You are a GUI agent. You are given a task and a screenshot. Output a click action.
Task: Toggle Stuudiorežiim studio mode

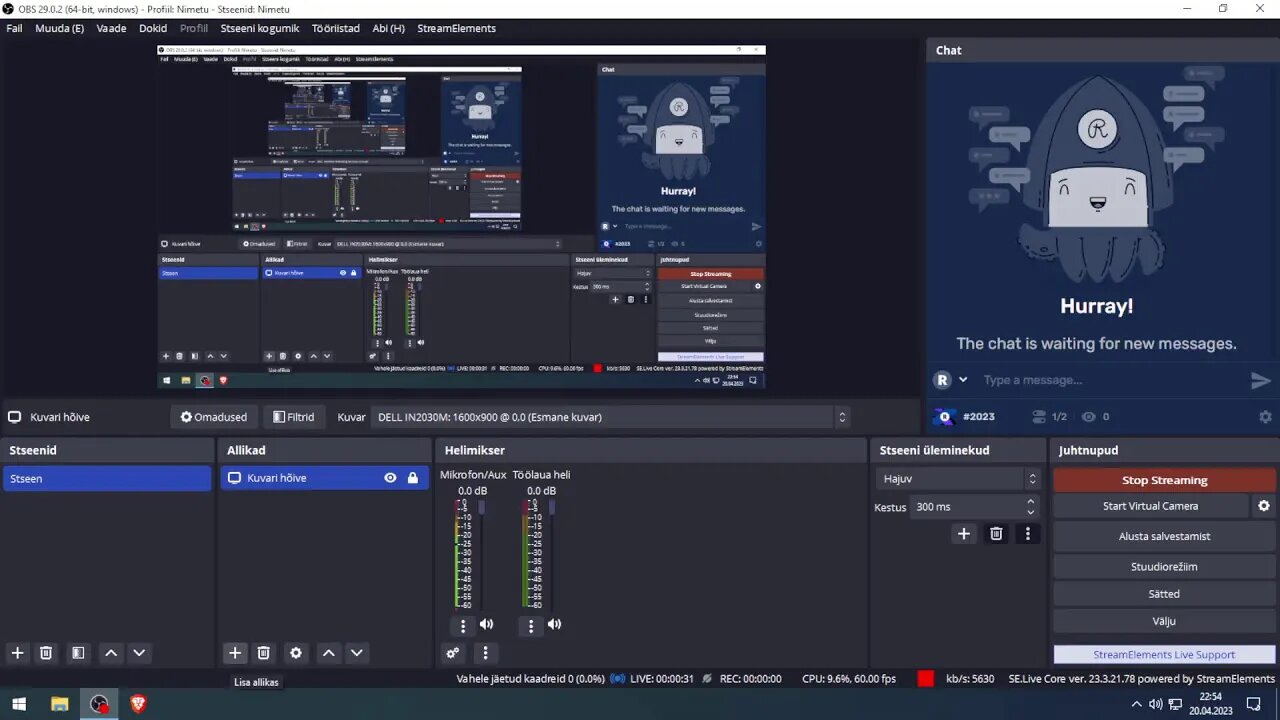point(1164,566)
